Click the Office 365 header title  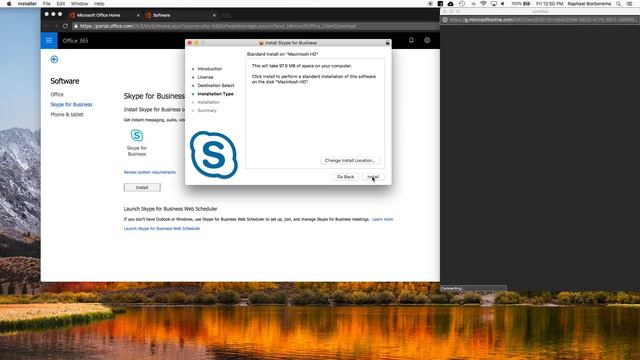pos(76,40)
